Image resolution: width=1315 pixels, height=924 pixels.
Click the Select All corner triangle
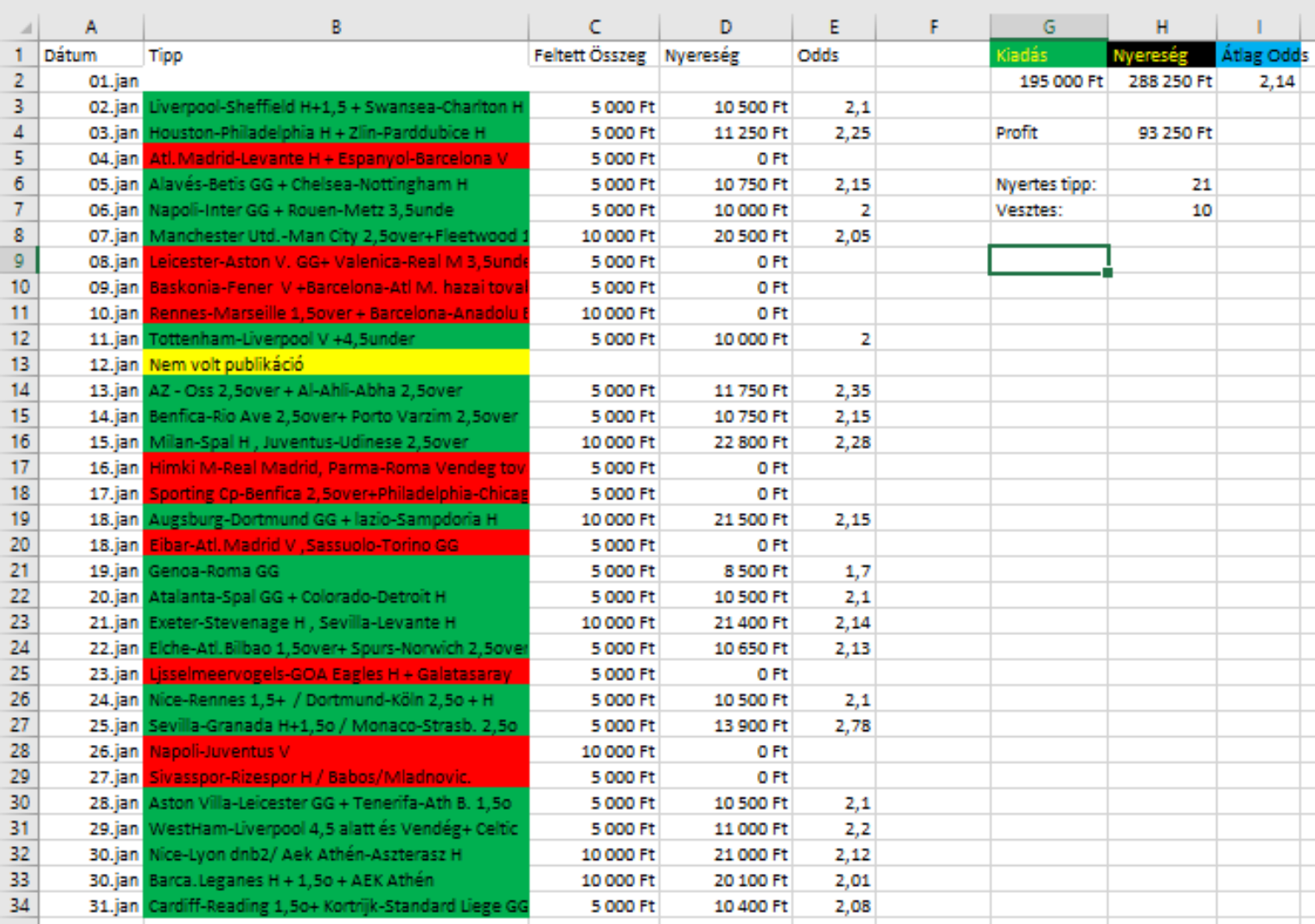tap(25, 28)
